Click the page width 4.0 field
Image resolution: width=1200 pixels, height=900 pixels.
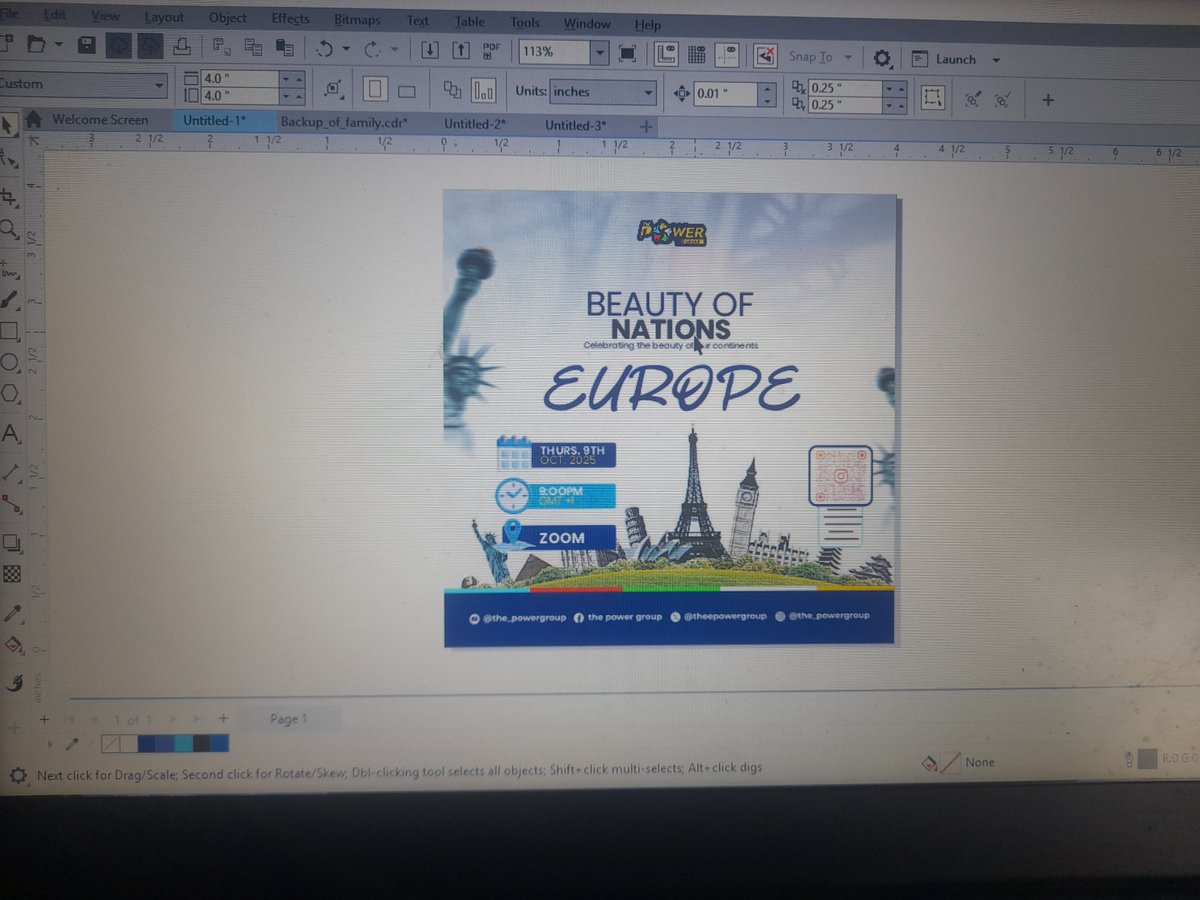point(240,78)
